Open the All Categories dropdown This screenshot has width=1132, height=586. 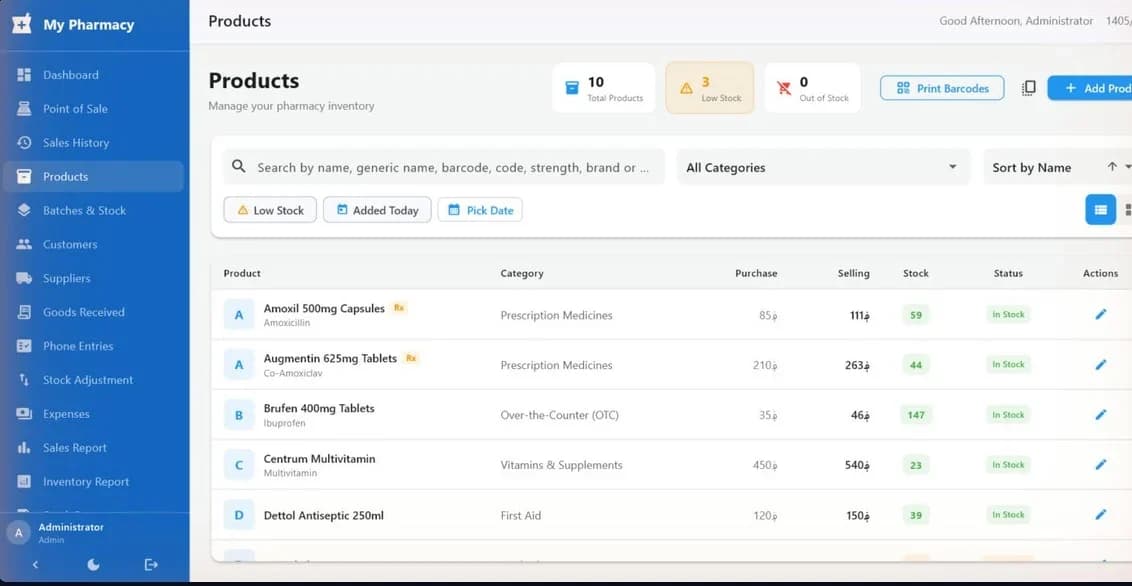coord(823,167)
